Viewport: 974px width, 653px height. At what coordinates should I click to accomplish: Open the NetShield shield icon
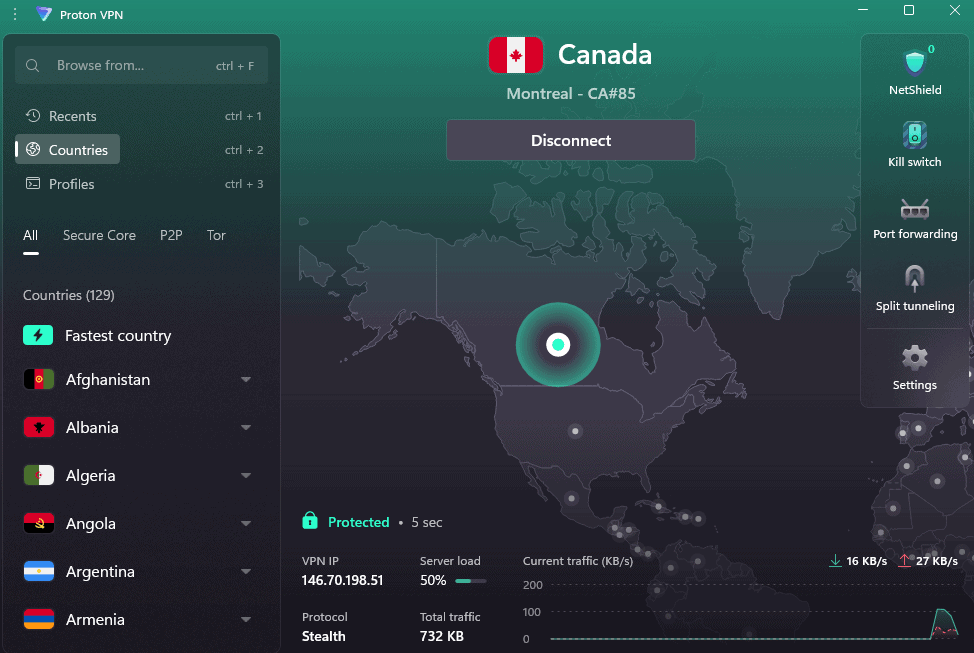[x=915, y=63]
